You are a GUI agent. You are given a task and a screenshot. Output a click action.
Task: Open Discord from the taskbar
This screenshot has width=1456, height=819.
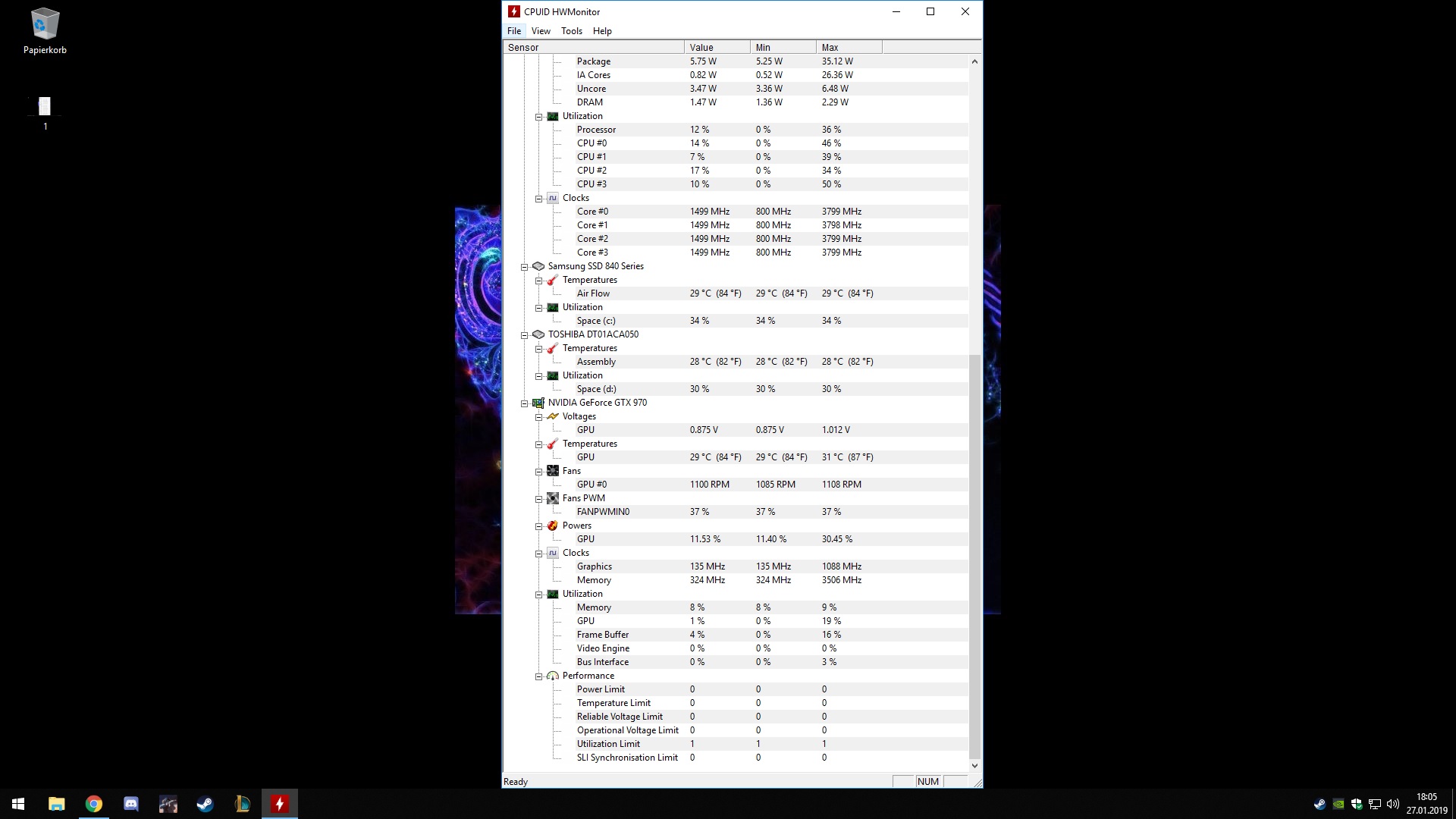click(131, 804)
